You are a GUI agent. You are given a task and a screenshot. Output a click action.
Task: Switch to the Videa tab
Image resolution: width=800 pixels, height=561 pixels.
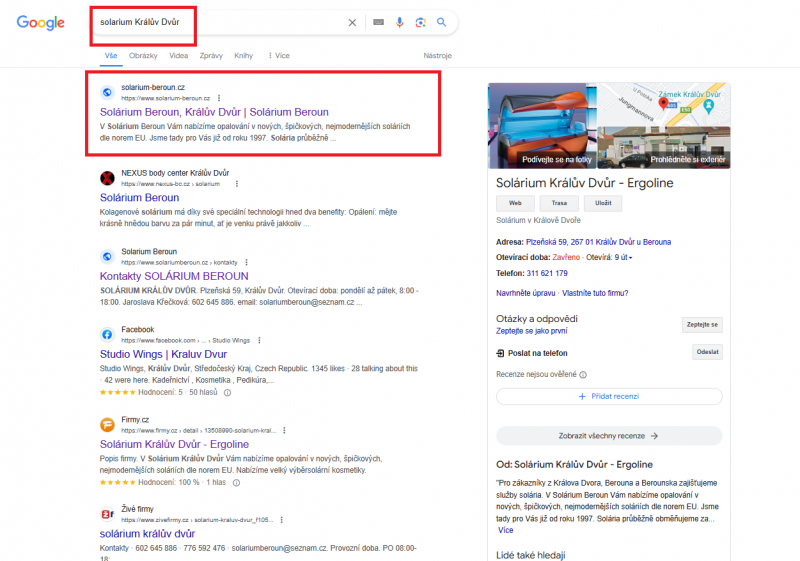[x=179, y=56]
